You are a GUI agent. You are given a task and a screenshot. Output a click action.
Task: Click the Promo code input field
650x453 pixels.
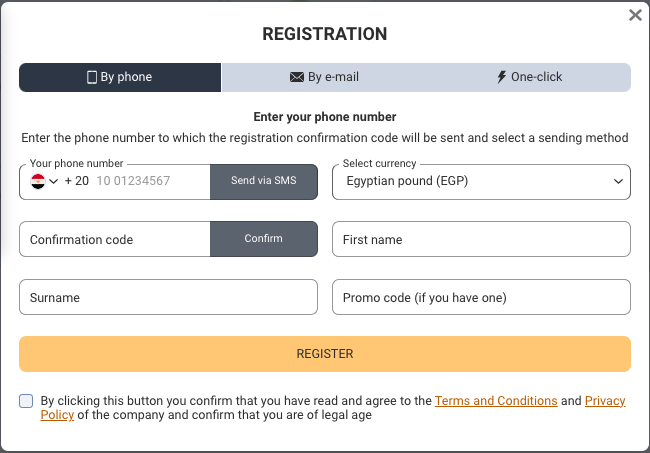pyautogui.click(x=481, y=297)
